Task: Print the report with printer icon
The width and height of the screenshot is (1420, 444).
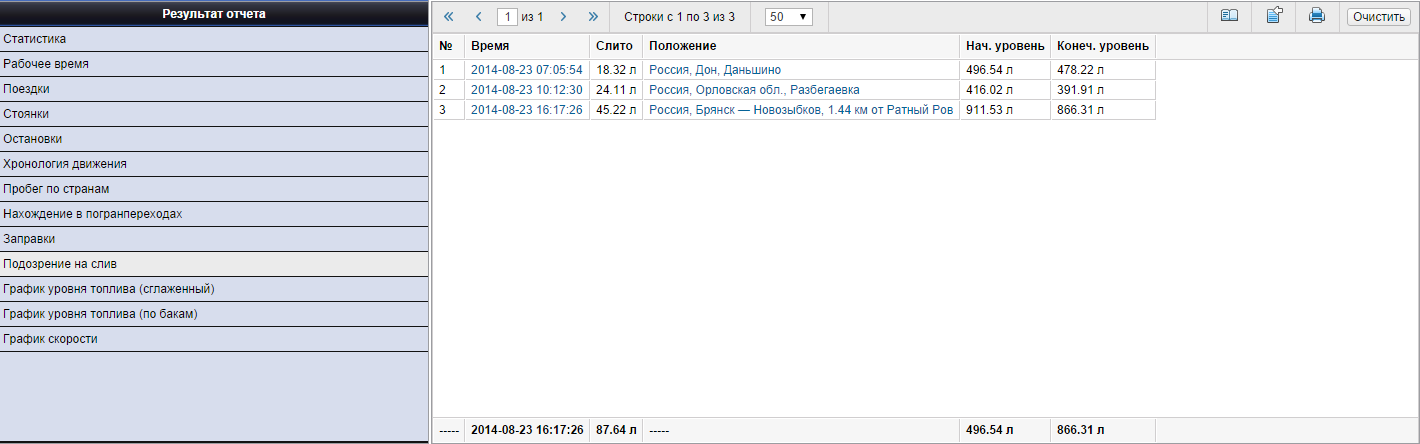Action: click(x=1317, y=16)
